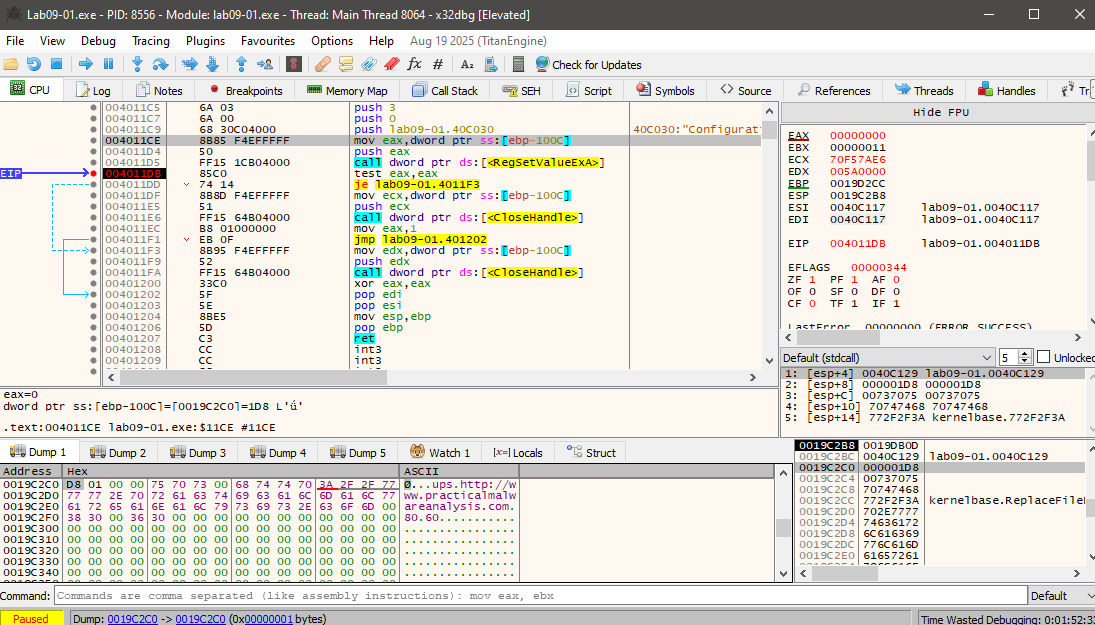The width and height of the screenshot is (1095, 625).
Task: Enable the Unlocked checkbox
Action: (1044, 357)
